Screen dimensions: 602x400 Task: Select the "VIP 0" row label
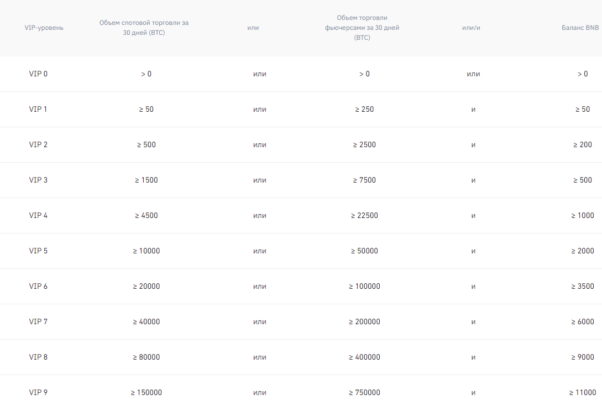38,74
